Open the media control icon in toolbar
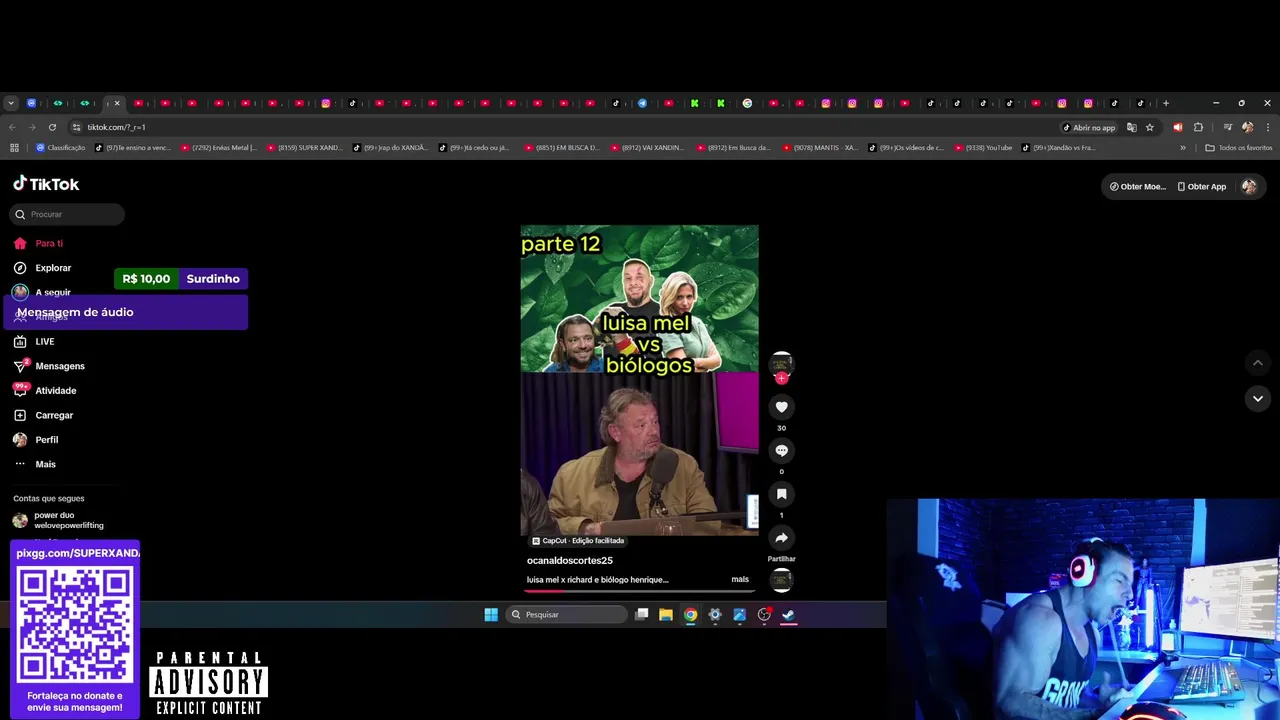 (1228, 127)
